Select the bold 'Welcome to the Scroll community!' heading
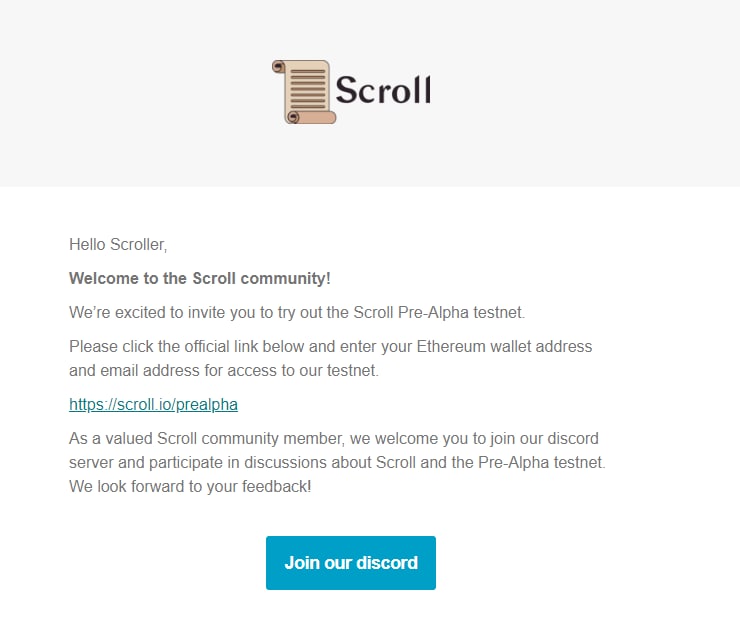This screenshot has width=740, height=627. tap(200, 278)
